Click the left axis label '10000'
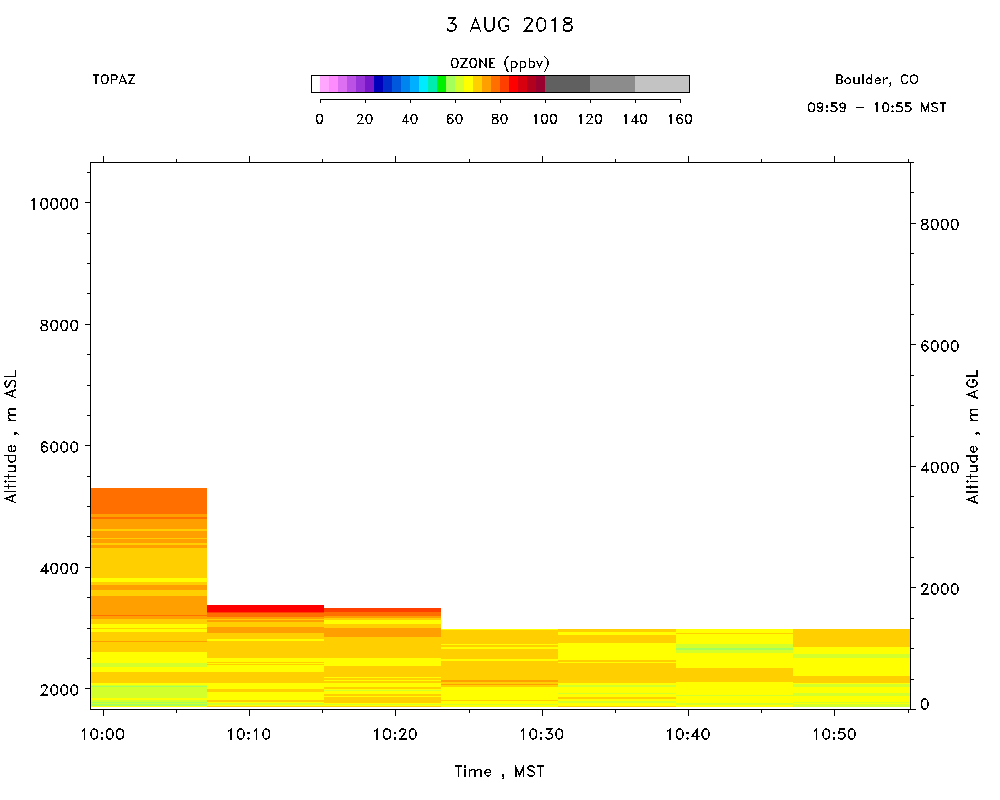The width and height of the screenshot is (1000, 800). 54,204
